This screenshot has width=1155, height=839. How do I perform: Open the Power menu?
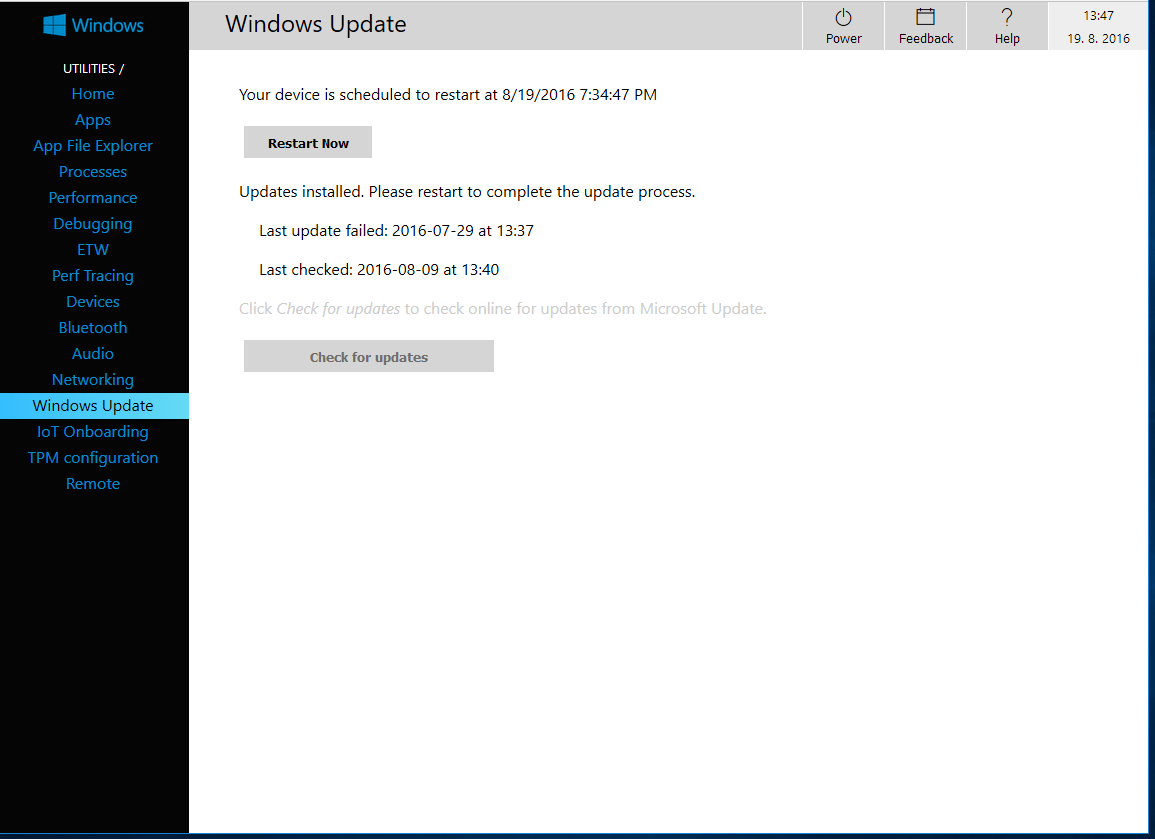843,27
